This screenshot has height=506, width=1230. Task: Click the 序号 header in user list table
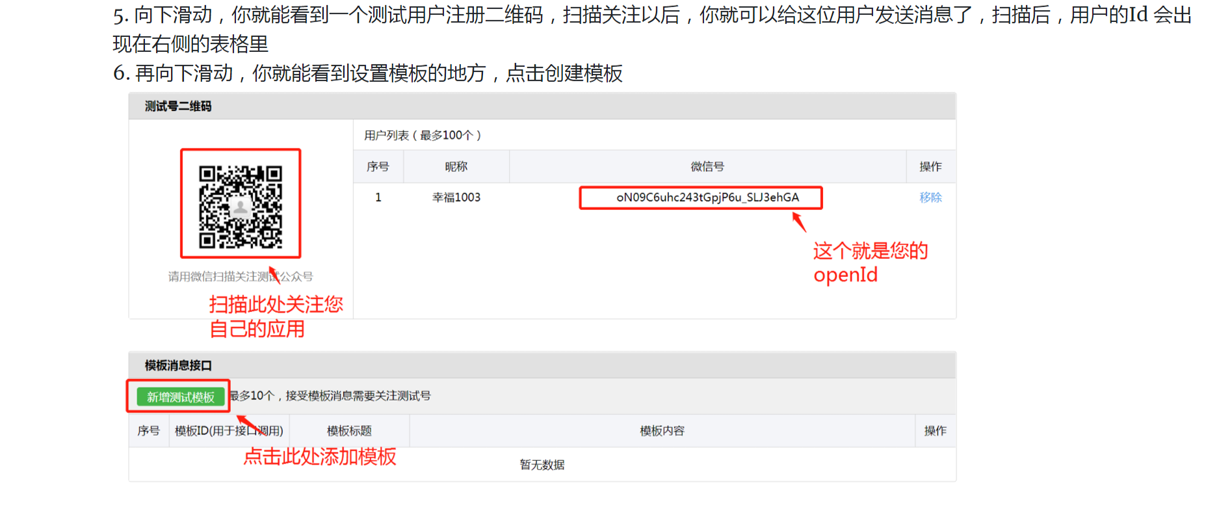pos(378,167)
